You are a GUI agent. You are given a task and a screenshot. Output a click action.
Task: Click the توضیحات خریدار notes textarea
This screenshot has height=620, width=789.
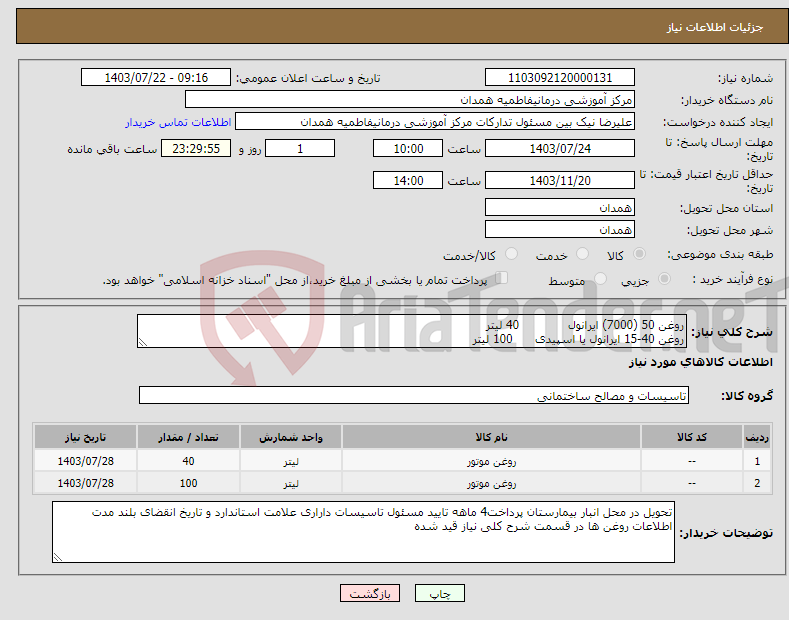pos(363,532)
